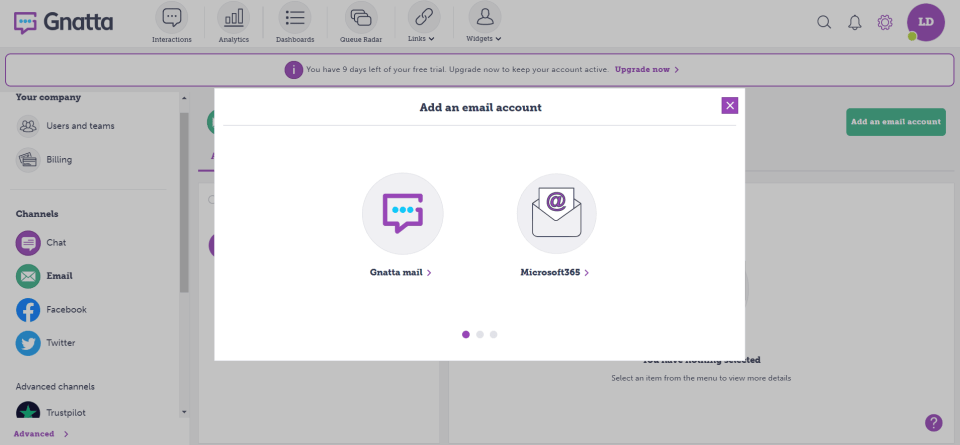Open Billing in sidebar

click(x=59, y=160)
